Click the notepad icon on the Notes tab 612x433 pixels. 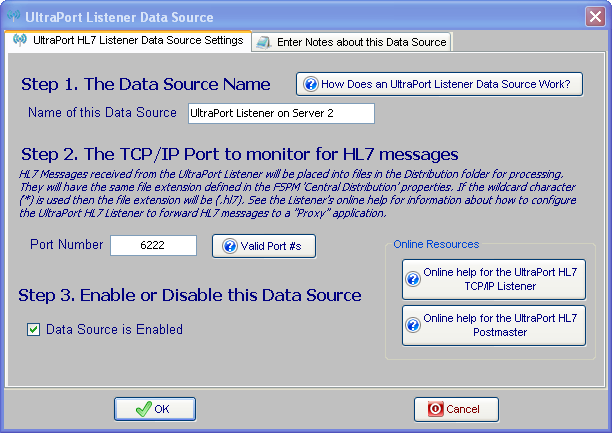pos(264,42)
